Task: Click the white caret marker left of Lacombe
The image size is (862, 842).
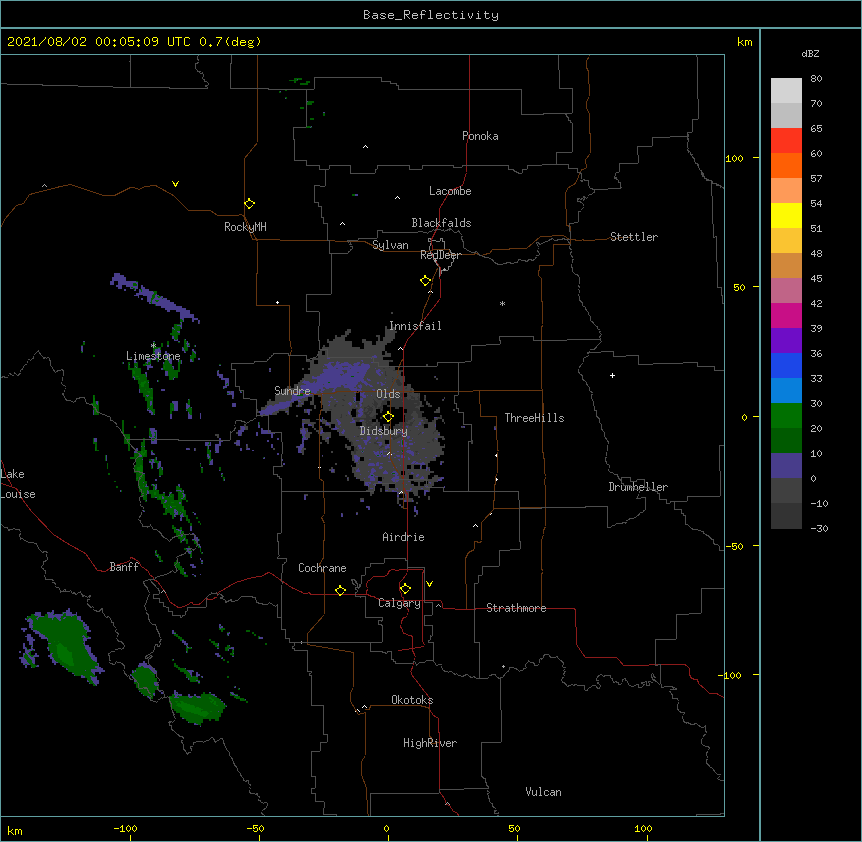Action: [x=397, y=198]
